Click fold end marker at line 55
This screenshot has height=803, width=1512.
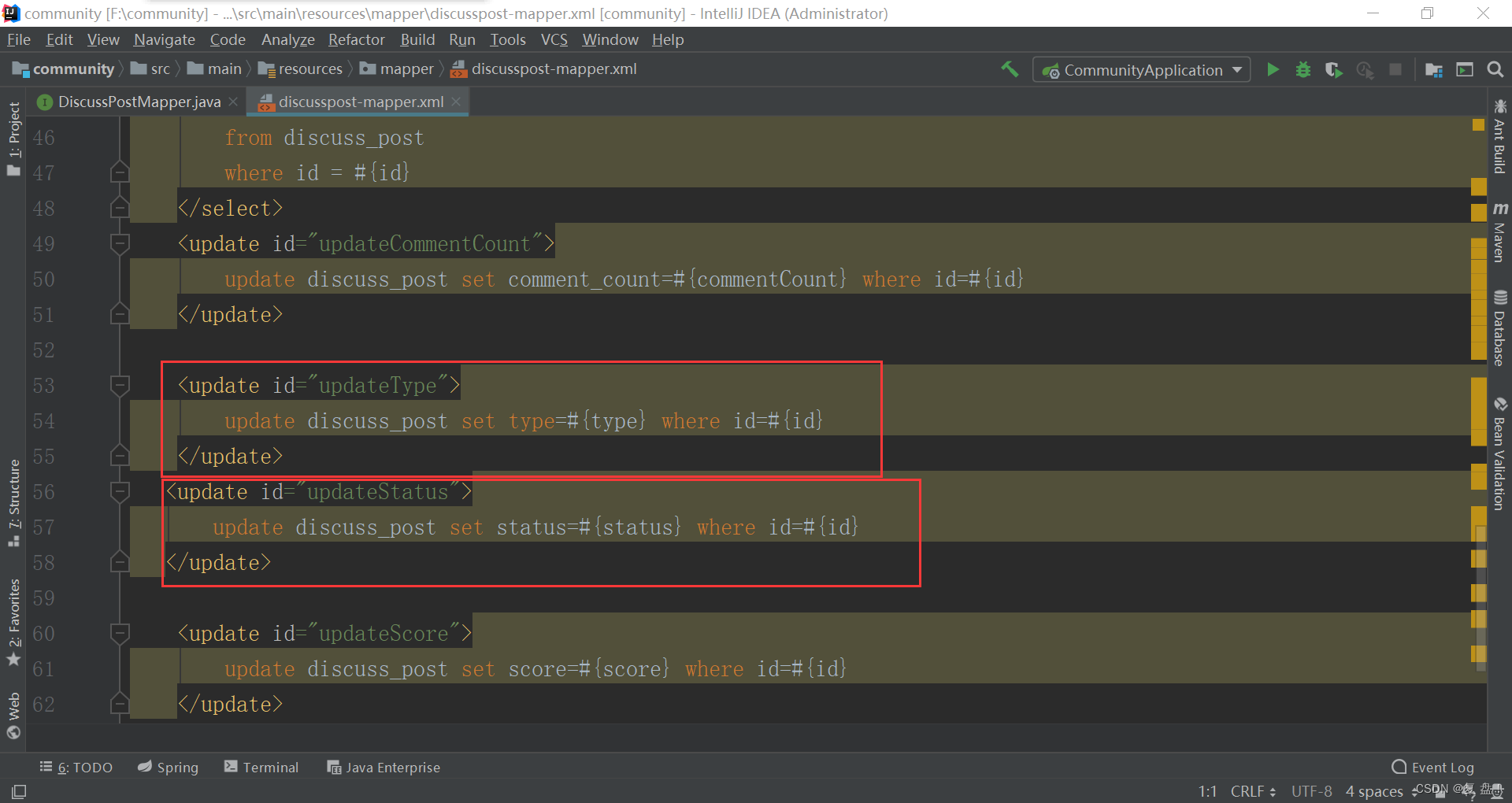tap(120, 456)
